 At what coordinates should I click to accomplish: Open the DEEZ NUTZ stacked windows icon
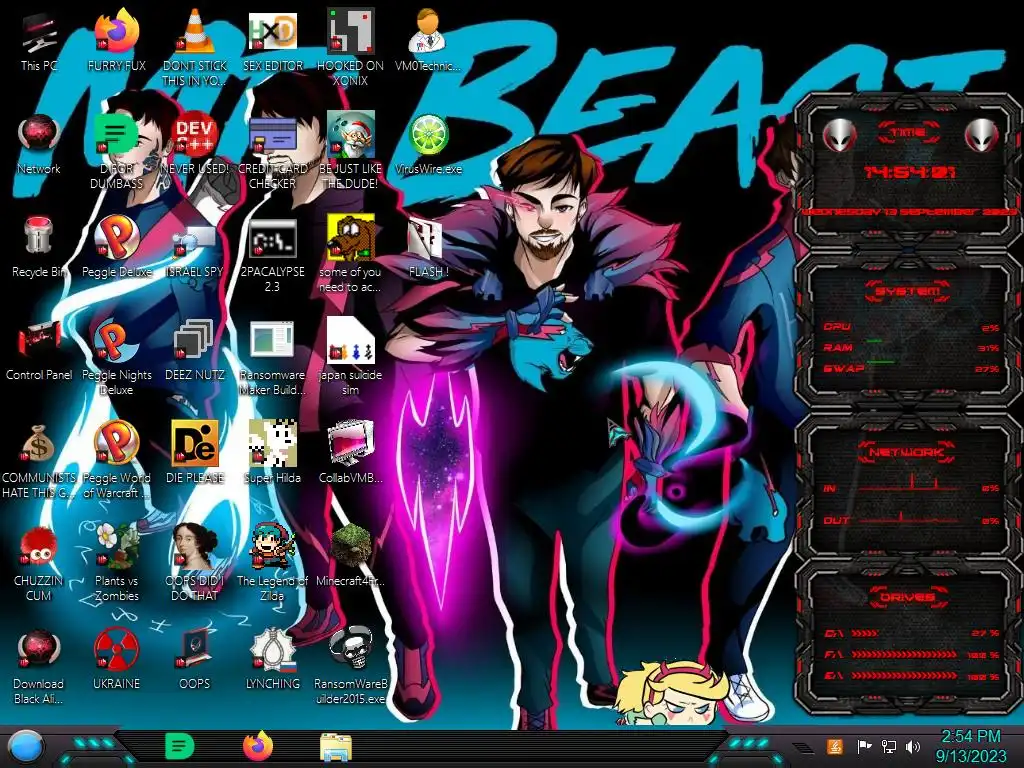pos(195,350)
